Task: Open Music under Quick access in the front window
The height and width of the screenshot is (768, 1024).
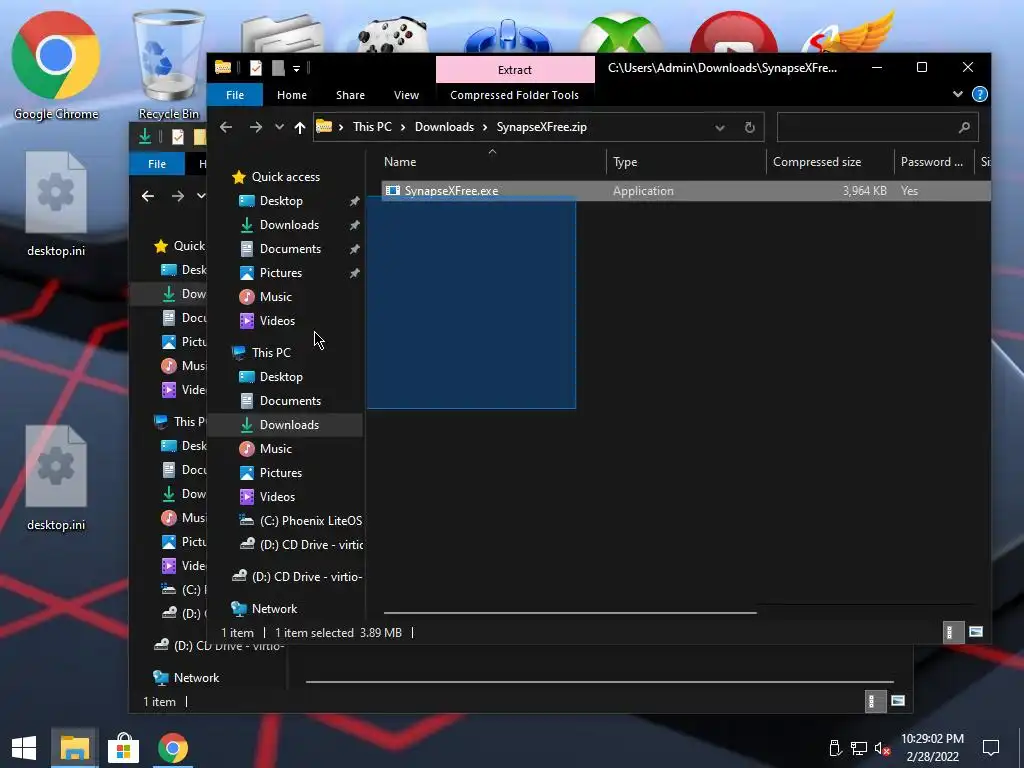Action: [276, 296]
